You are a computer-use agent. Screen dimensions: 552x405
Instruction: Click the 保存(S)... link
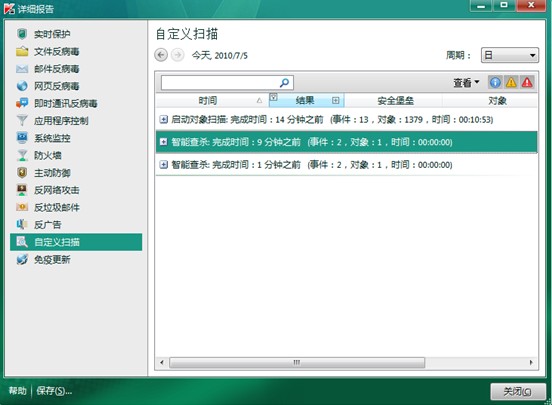(x=54, y=391)
